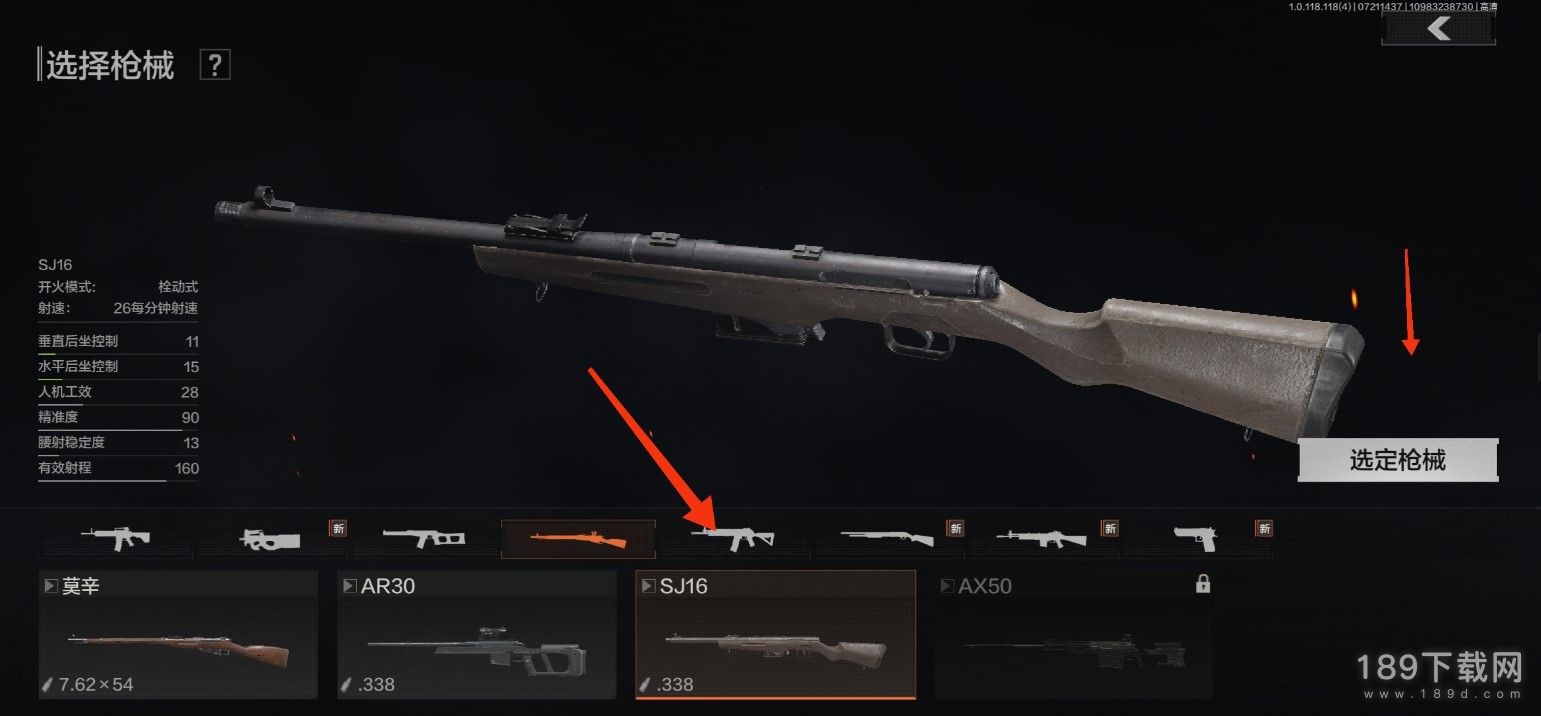Viewport: 1541px width, 716px height.
Task: Open the pistol category icon
Action: [x=1196, y=538]
